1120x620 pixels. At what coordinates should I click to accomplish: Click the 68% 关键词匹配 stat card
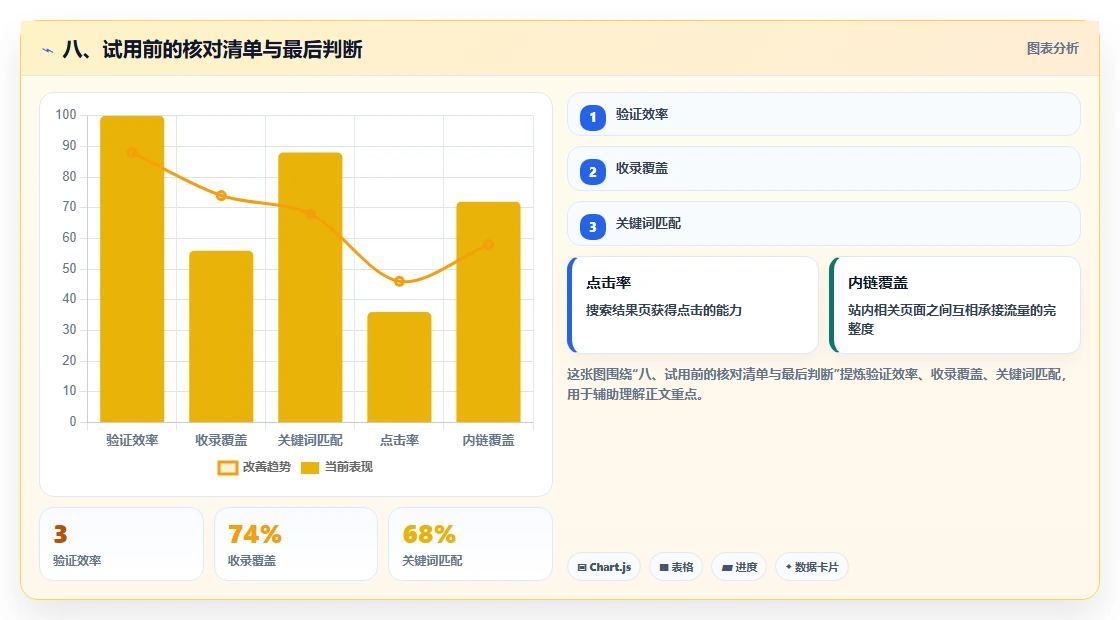coord(470,544)
